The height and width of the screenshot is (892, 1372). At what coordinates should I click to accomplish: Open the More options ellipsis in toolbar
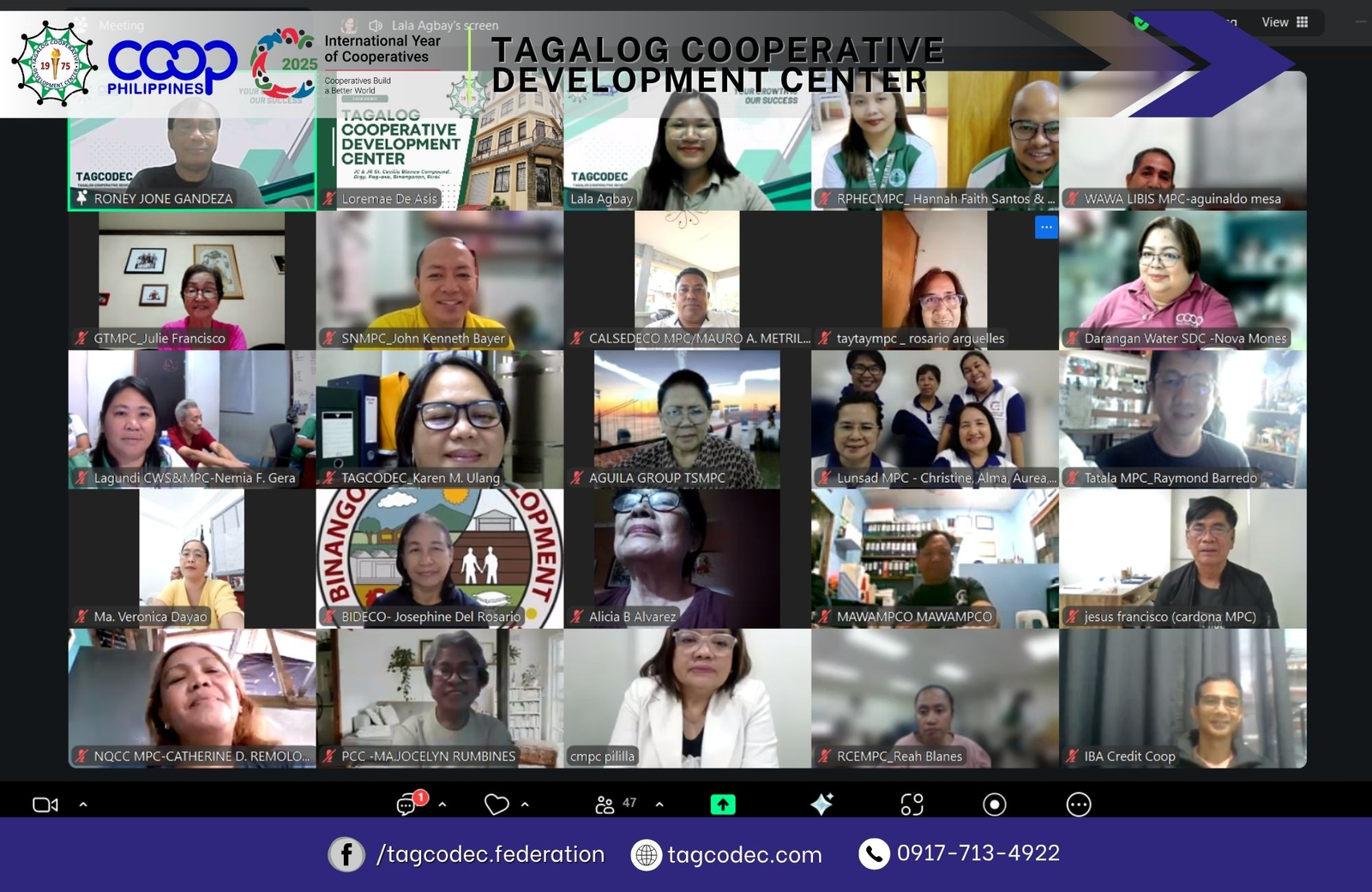1078,804
